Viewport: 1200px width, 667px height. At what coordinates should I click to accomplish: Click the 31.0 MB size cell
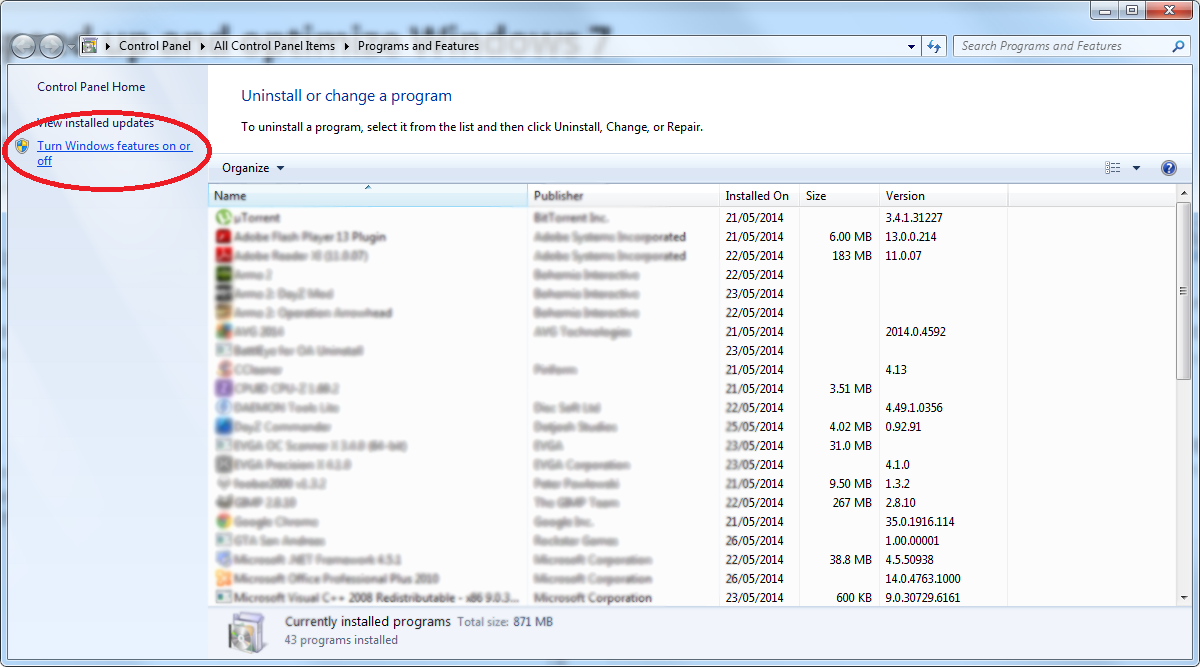pyautogui.click(x=850, y=446)
